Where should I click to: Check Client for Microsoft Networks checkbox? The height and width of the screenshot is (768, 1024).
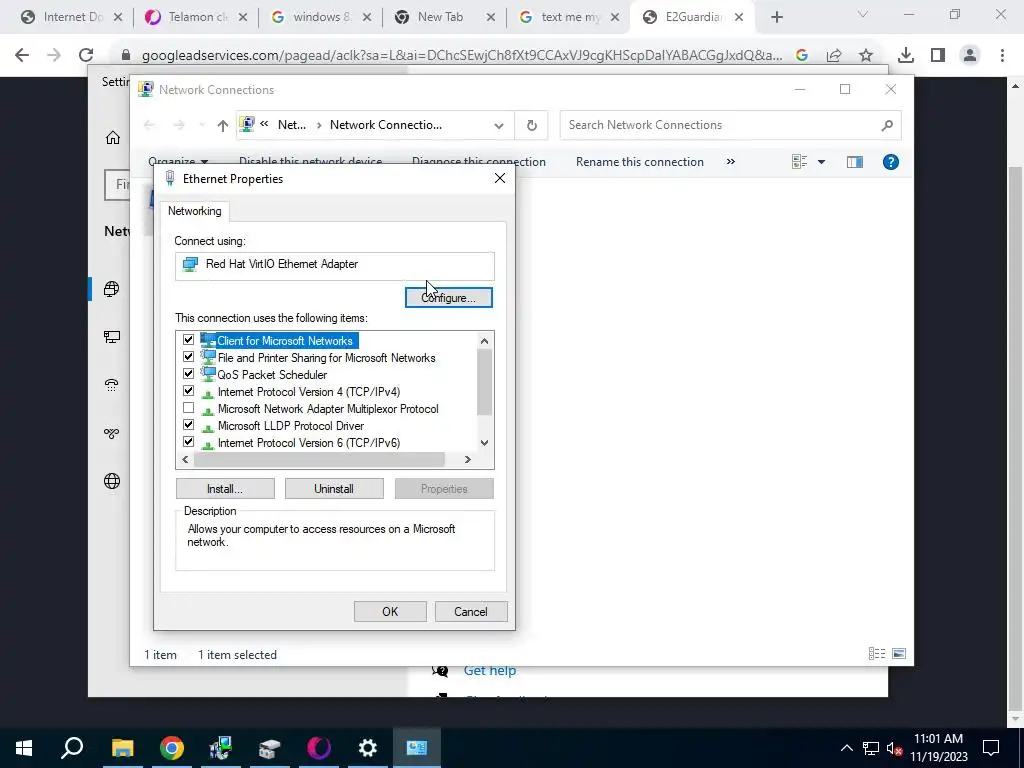click(189, 340)
